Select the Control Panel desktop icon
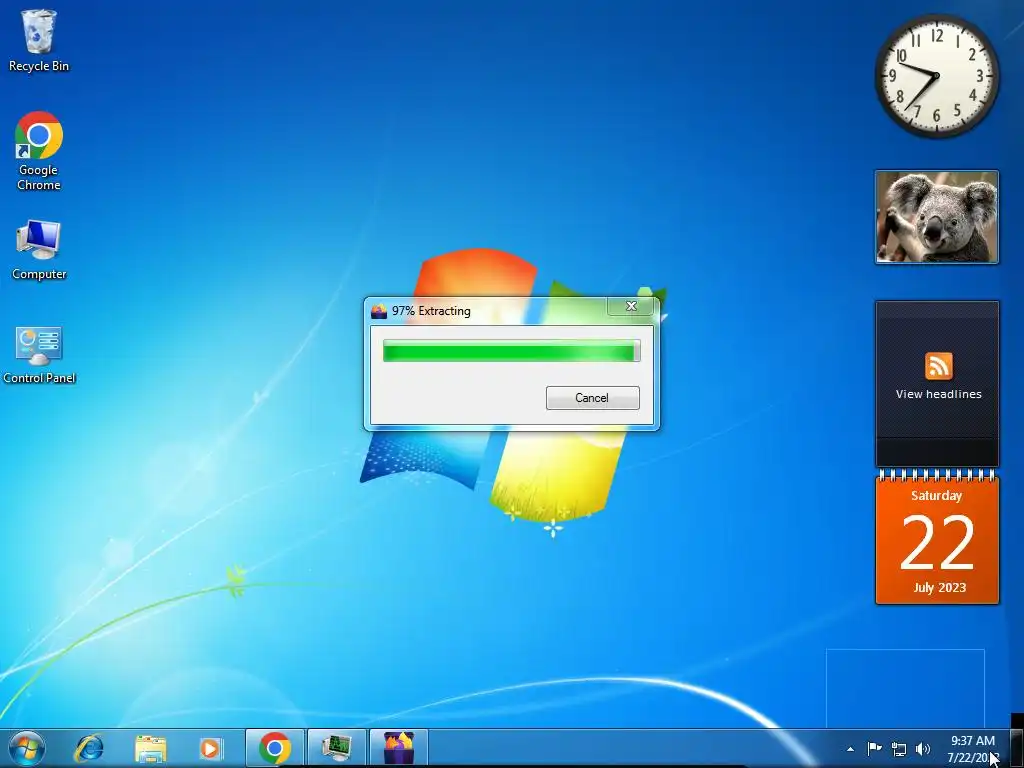 coord(39,355)
